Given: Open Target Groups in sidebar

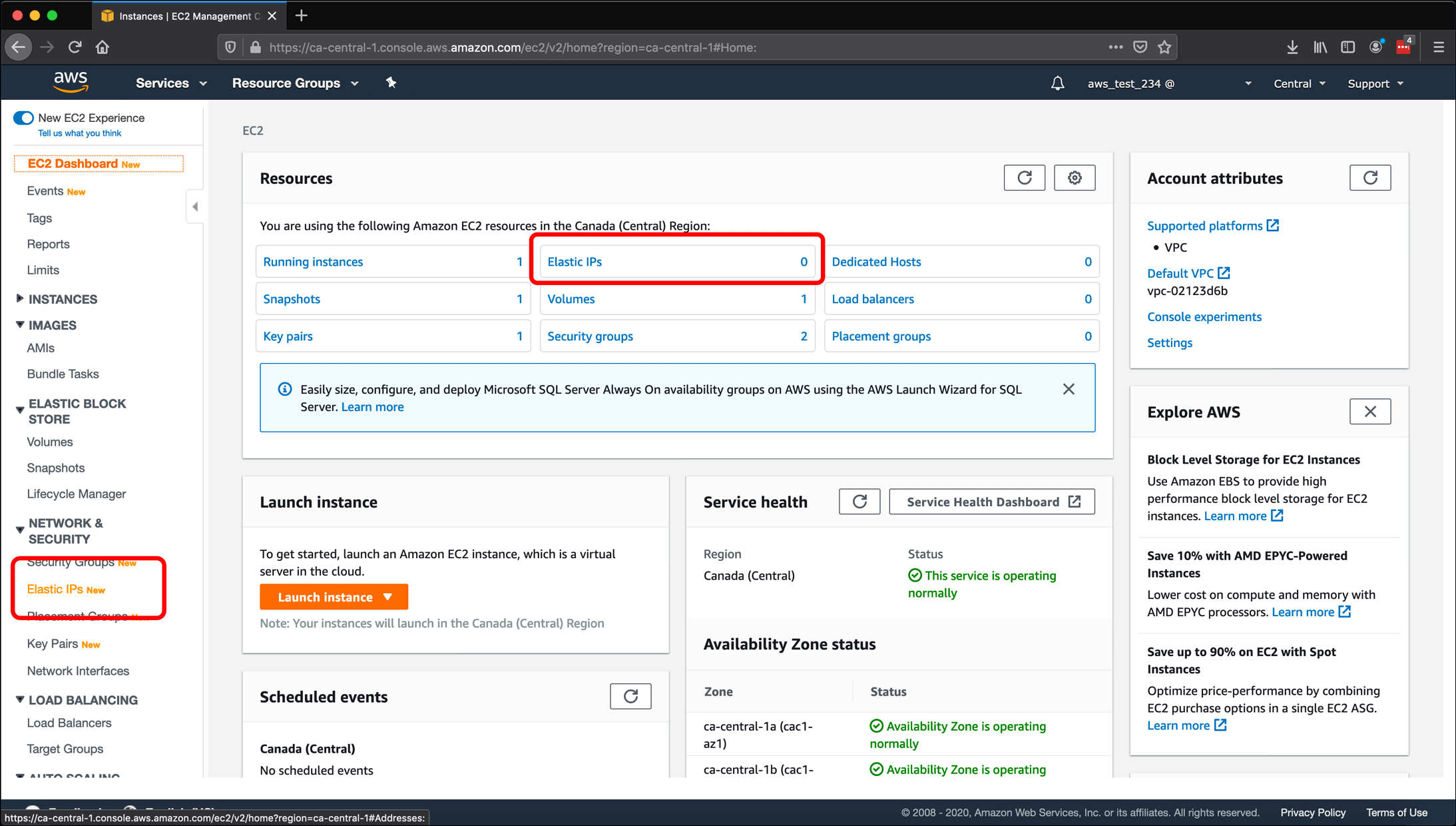Looking at the screenshot, I should pos(65,749).
